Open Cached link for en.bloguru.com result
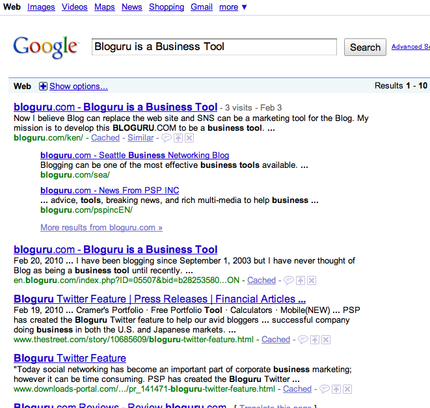 pos(261,281)
